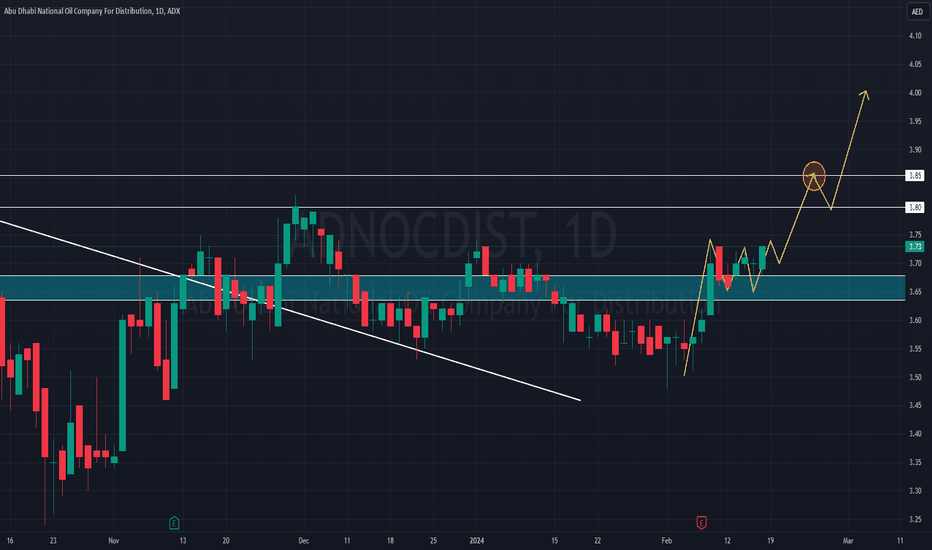Click the 15 date axis label

point(555,540)
